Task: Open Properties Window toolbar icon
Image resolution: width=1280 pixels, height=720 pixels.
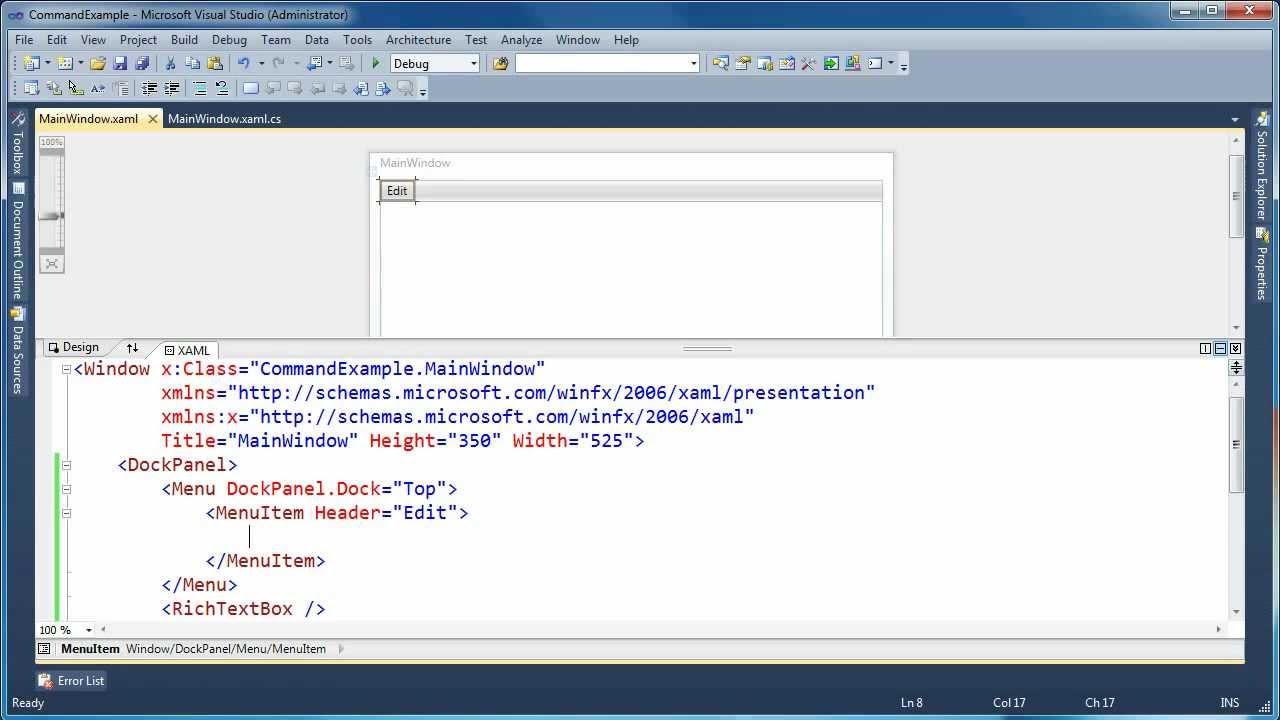Action: click(x=743, y=63)
